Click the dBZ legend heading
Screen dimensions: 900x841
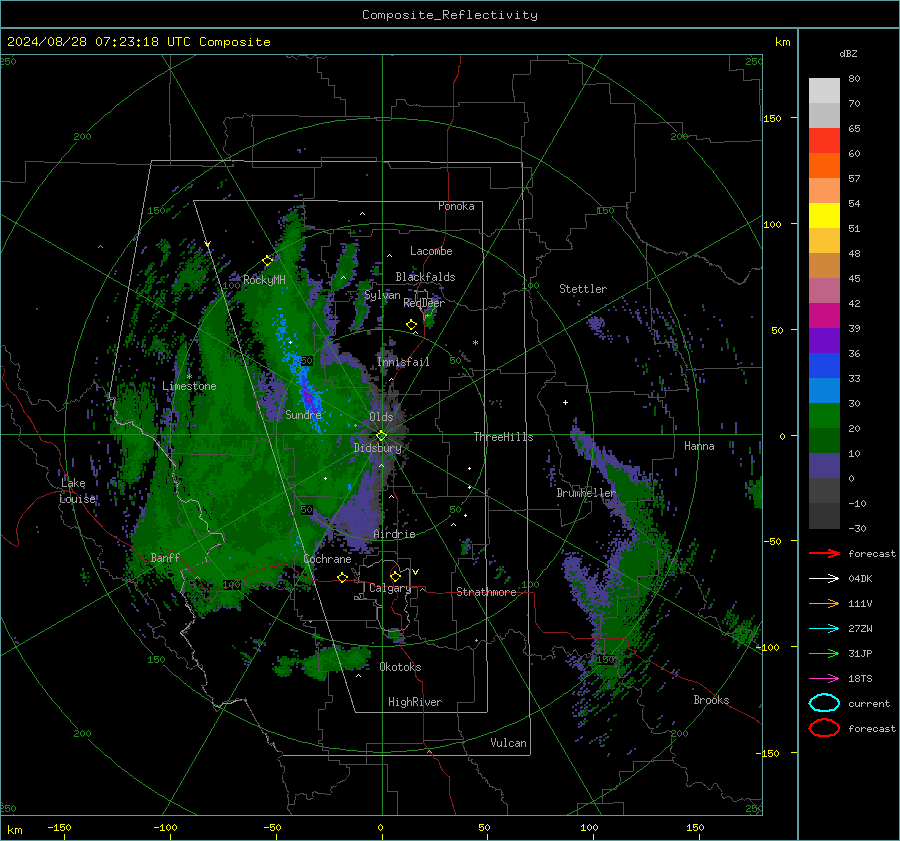coord(848,53)
